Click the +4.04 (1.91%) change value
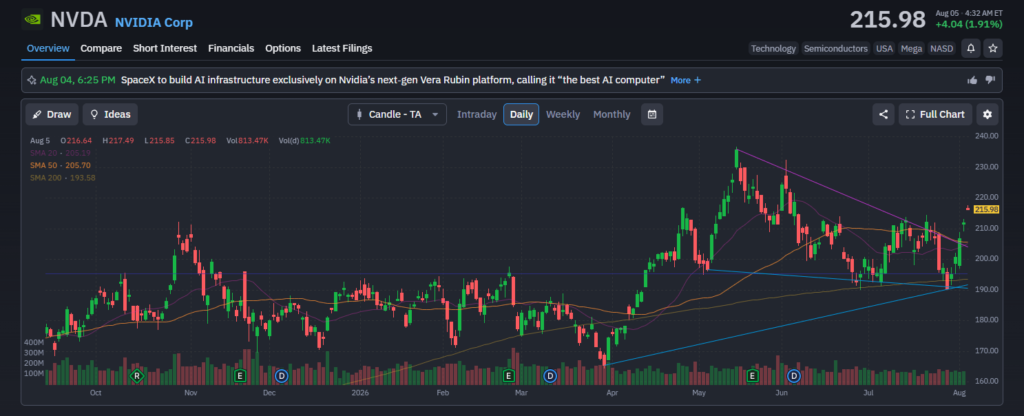Viewport: 1024px width, 416px height. coord(967,24)
